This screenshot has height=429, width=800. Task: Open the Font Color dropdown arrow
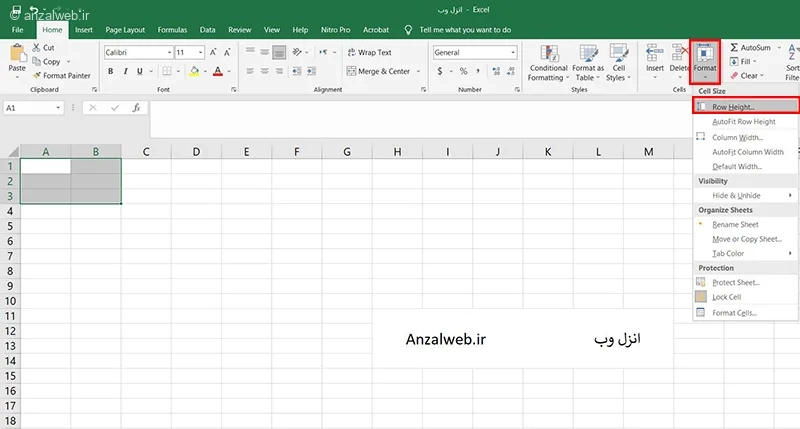pyautogui.click(x=229, y=71)
